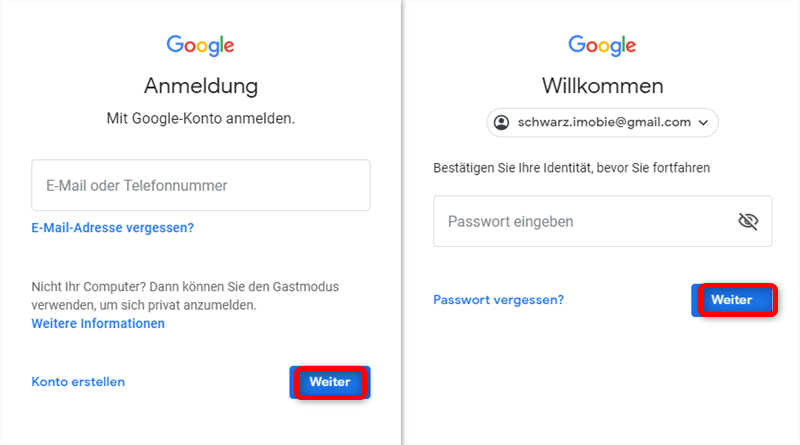Toggle password visibility with the eye icon
Viewport: 800px width, 445px height.
747,221
